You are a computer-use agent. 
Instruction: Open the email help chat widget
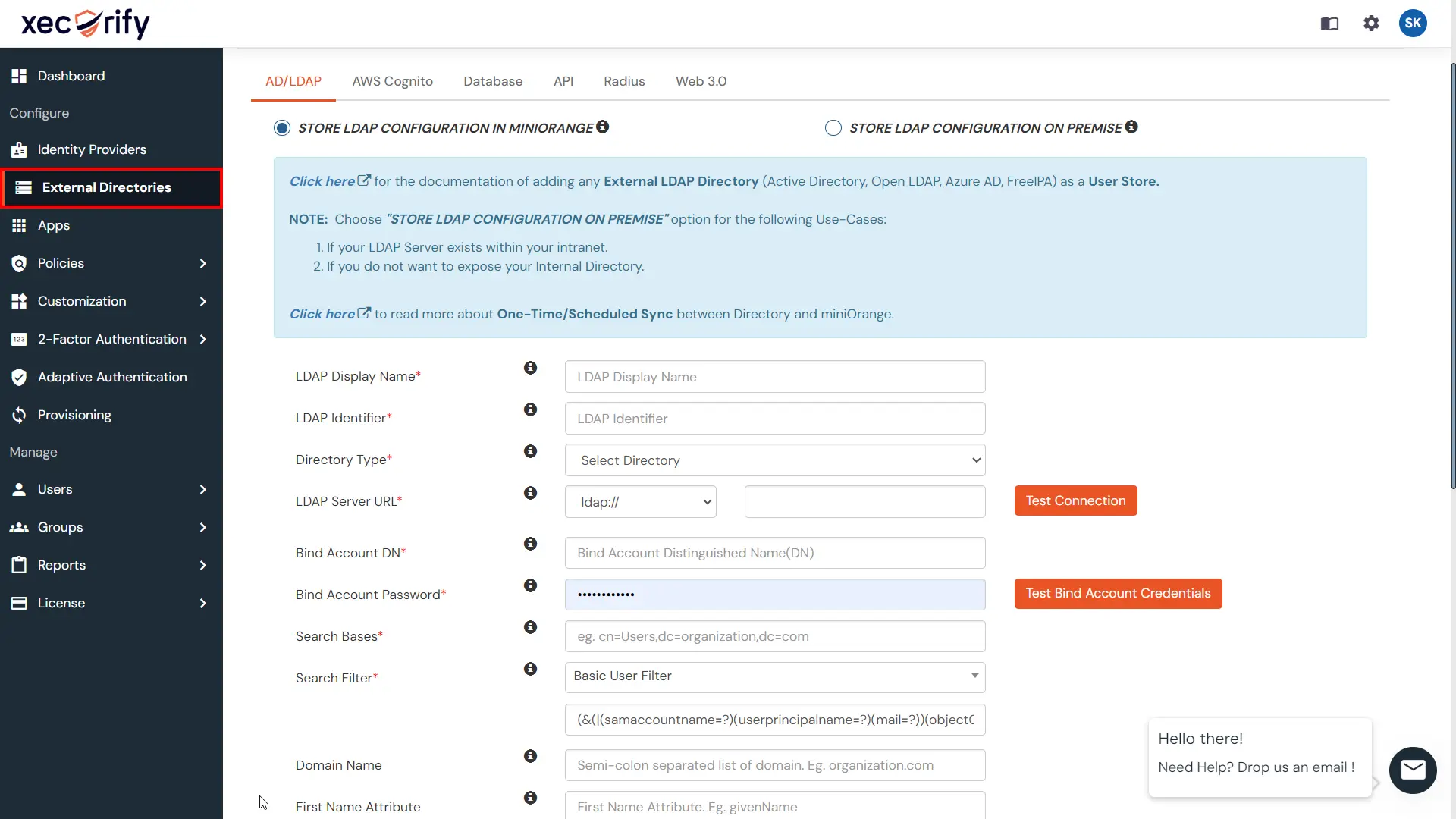1412,770
